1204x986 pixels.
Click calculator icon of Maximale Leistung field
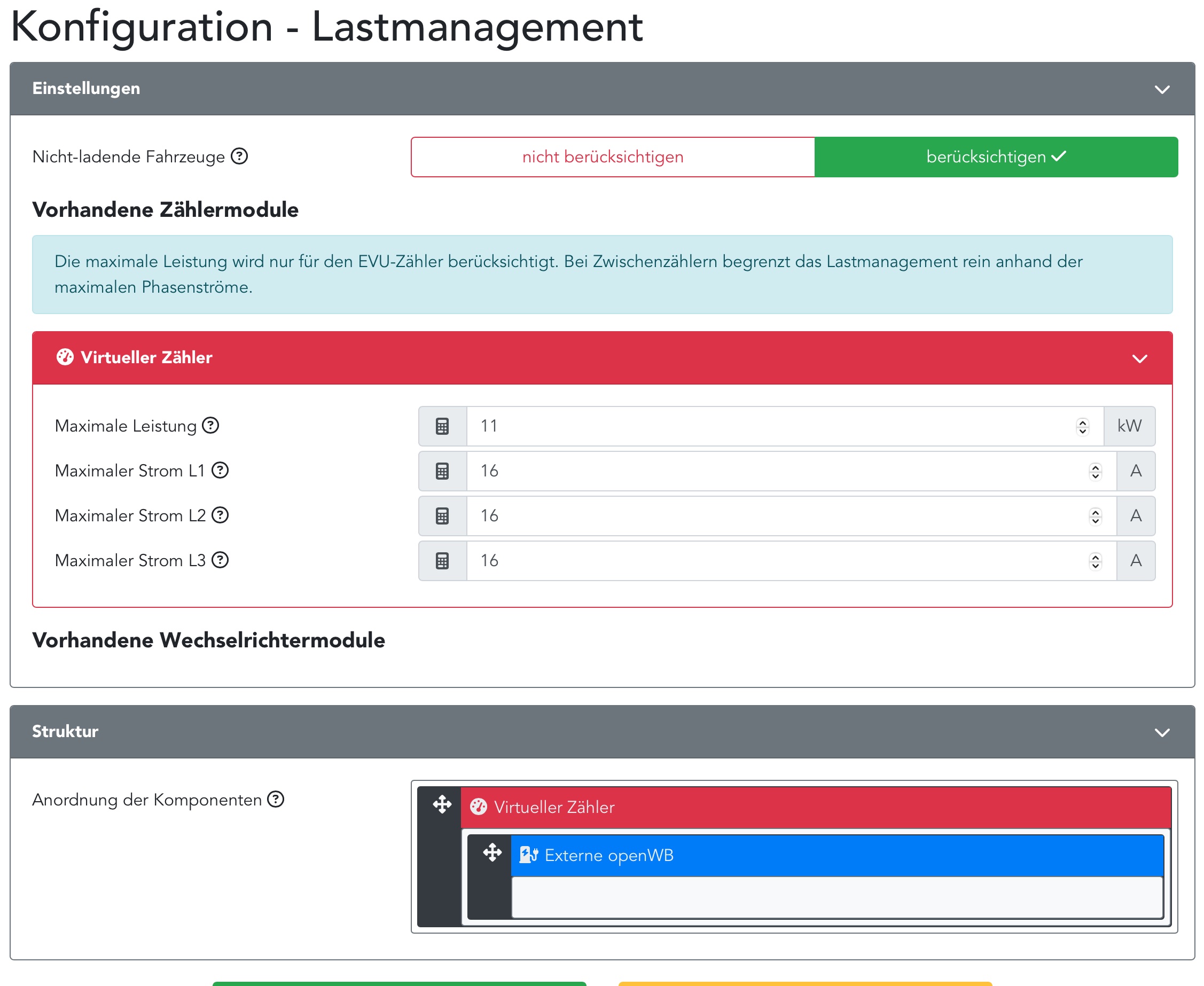coord(442,426)
